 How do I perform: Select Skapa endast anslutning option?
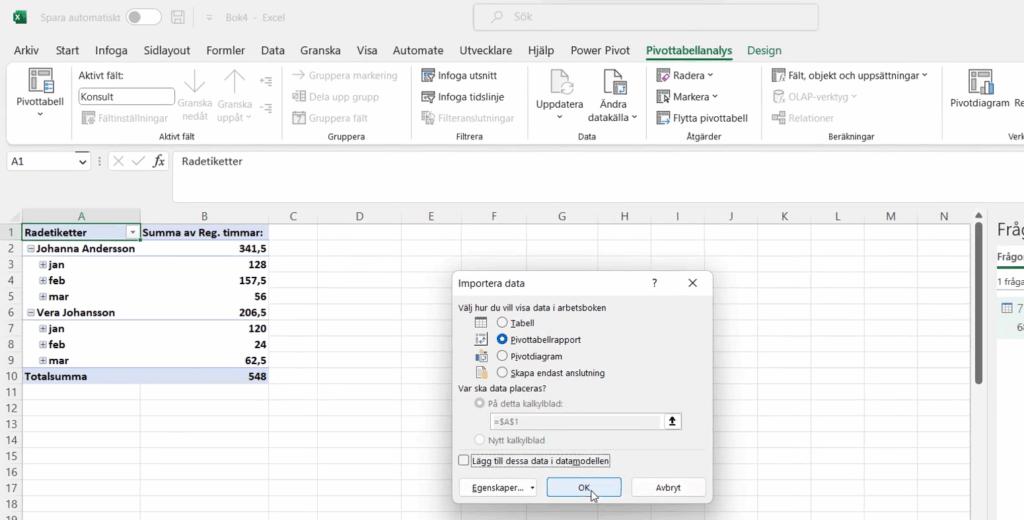coord(503,373)
